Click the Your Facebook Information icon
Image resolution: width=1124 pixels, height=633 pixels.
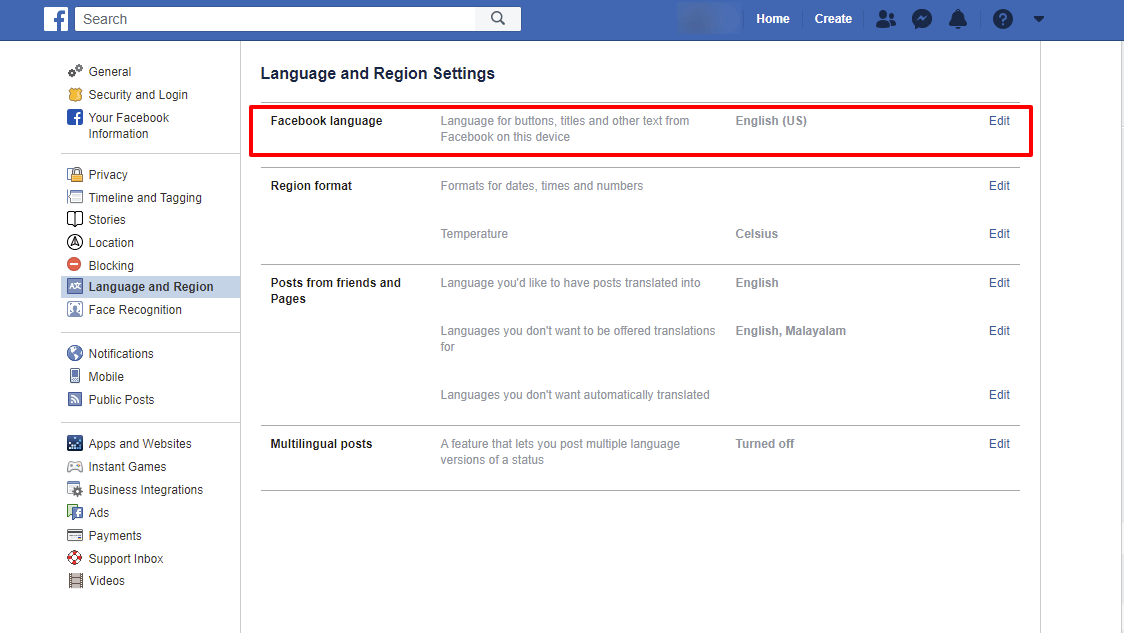pyautogui.click(x=75, y=117)
